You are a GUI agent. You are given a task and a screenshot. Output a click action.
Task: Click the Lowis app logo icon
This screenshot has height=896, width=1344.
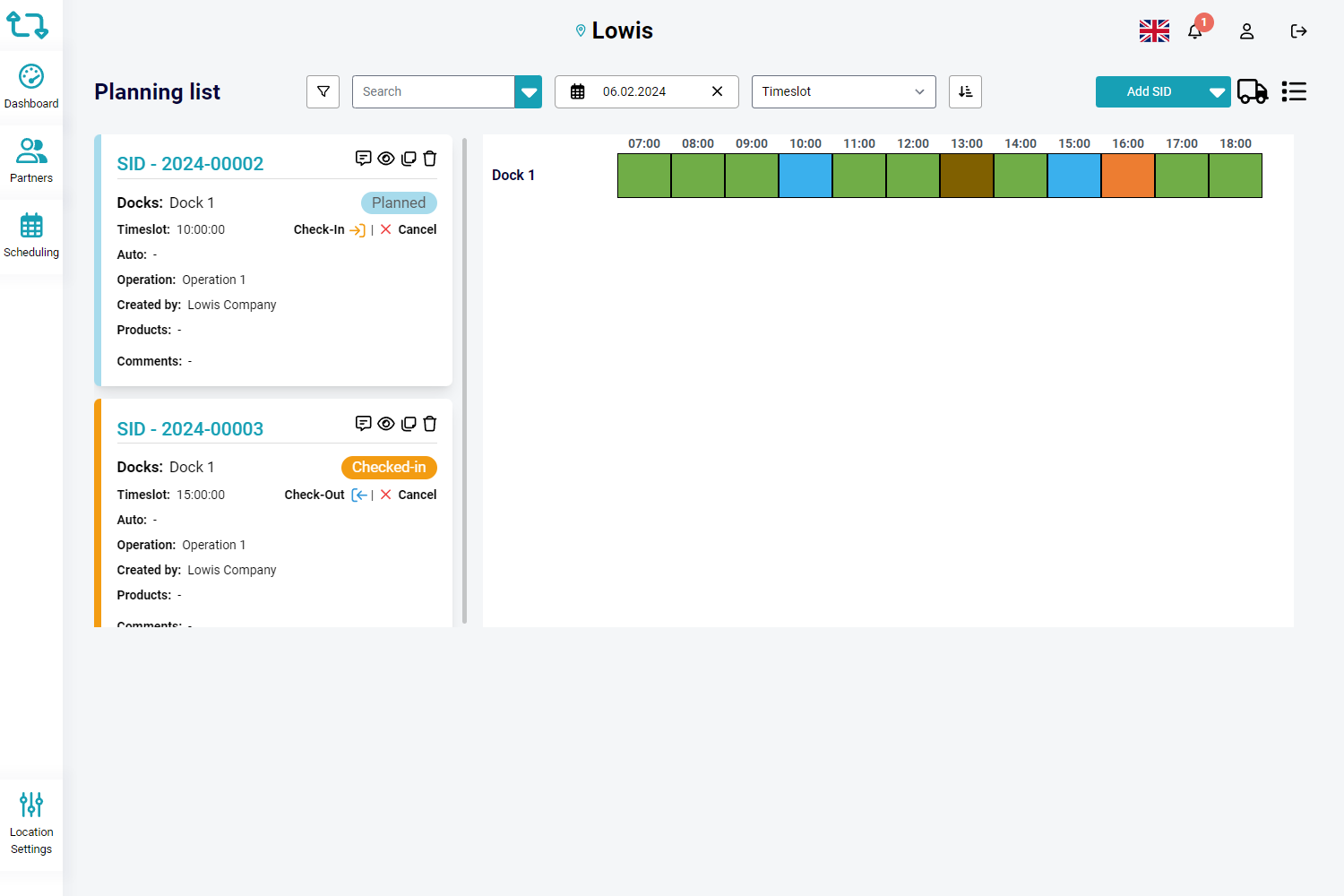tap(28, 25)
